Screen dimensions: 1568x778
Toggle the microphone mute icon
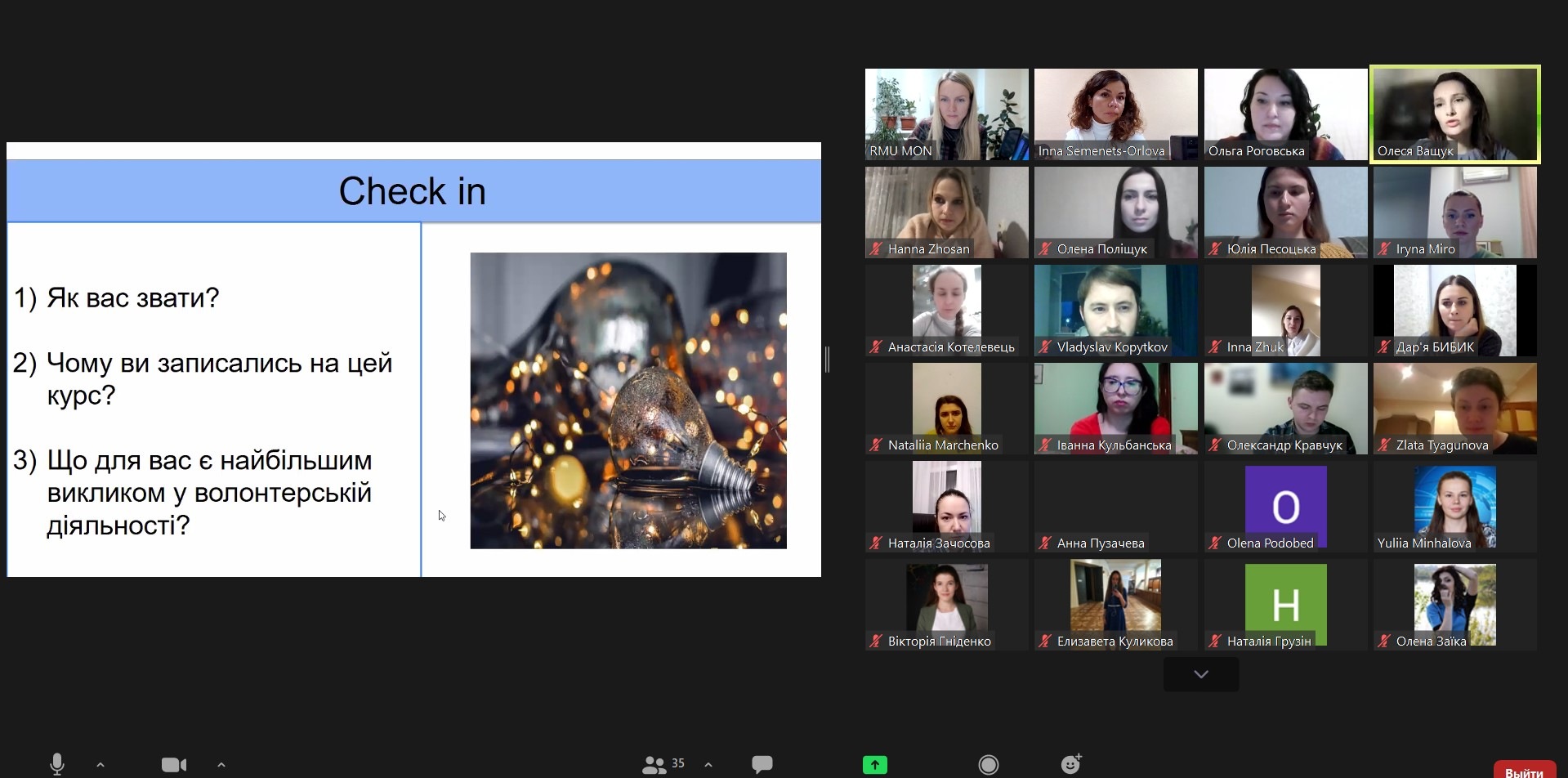point(57,764)
